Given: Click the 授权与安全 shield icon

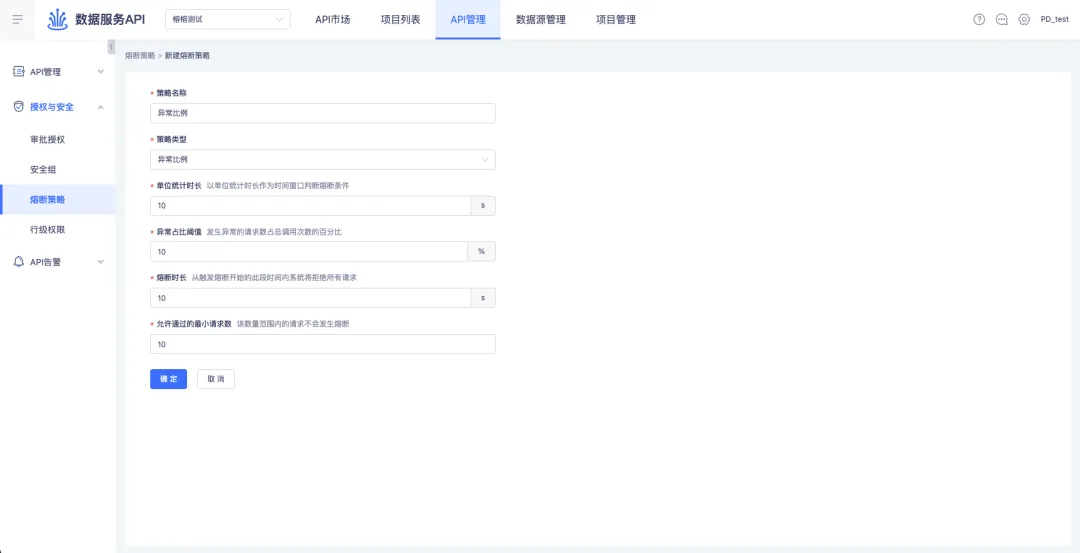Looking at the screenshot, I should (19, 107).
